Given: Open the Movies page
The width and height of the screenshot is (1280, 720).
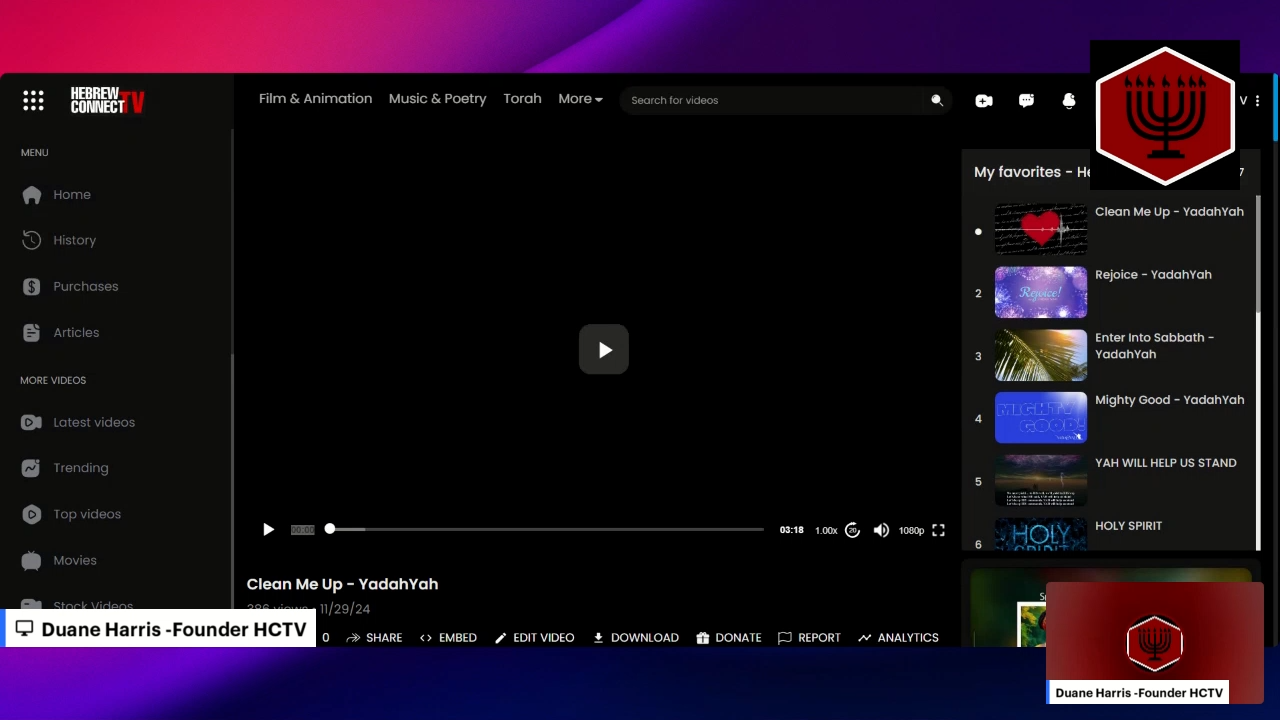Looking at the screenshot, I should pyautogui.click(x=75, y=560).
